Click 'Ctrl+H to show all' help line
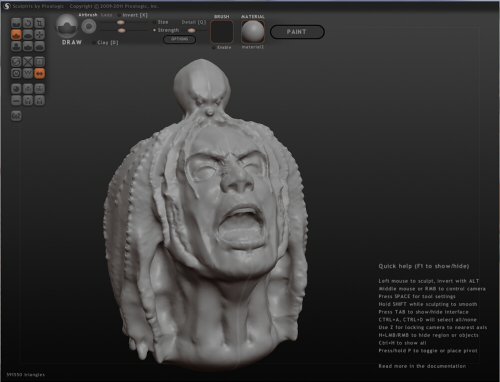Screen dimensions: 500x382 pos(402,343)
